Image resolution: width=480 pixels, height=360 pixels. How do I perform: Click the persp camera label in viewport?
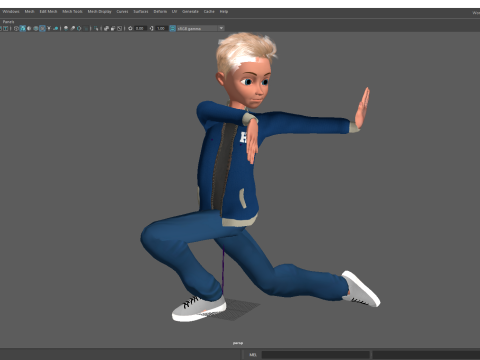pyautogui.click(x=238, y=343)
